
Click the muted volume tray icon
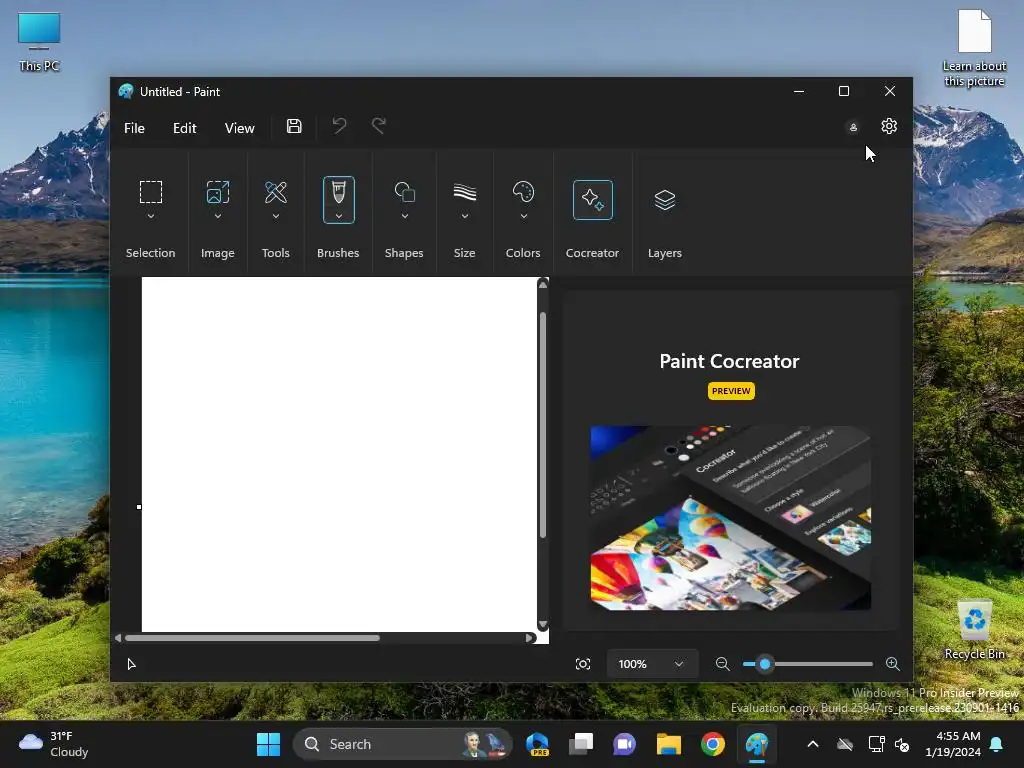[902, 744]
